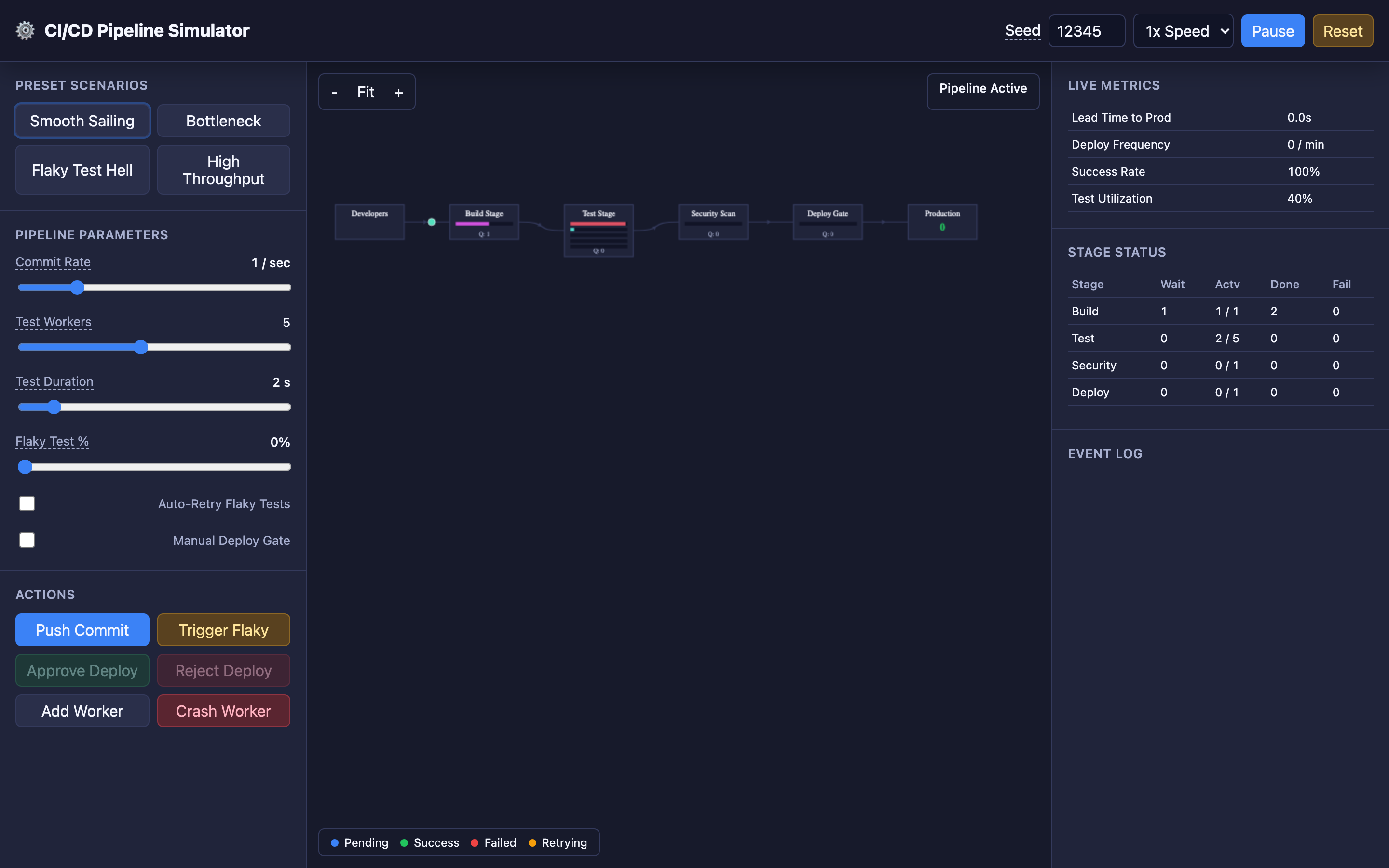Click the Approve Deploy button
Viewport: 1389px width, 868px height.
point(82,670)
